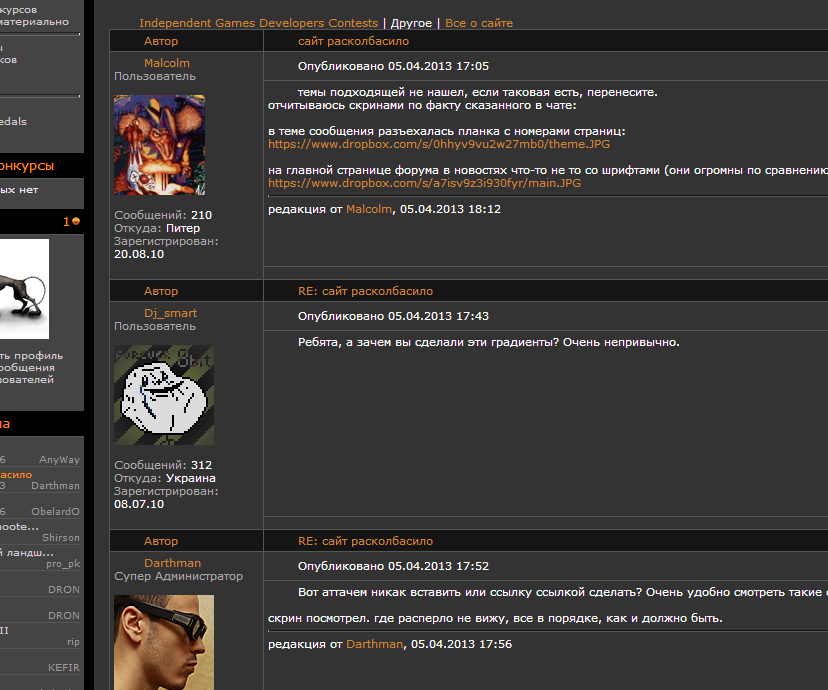Open Malcolm's jester avatar image

(x=159, y=145)
